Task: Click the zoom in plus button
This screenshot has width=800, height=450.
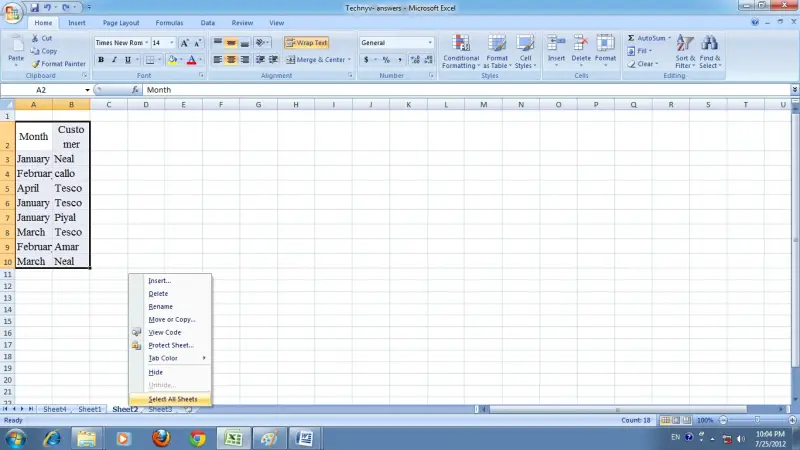Action: coord(792,420)
